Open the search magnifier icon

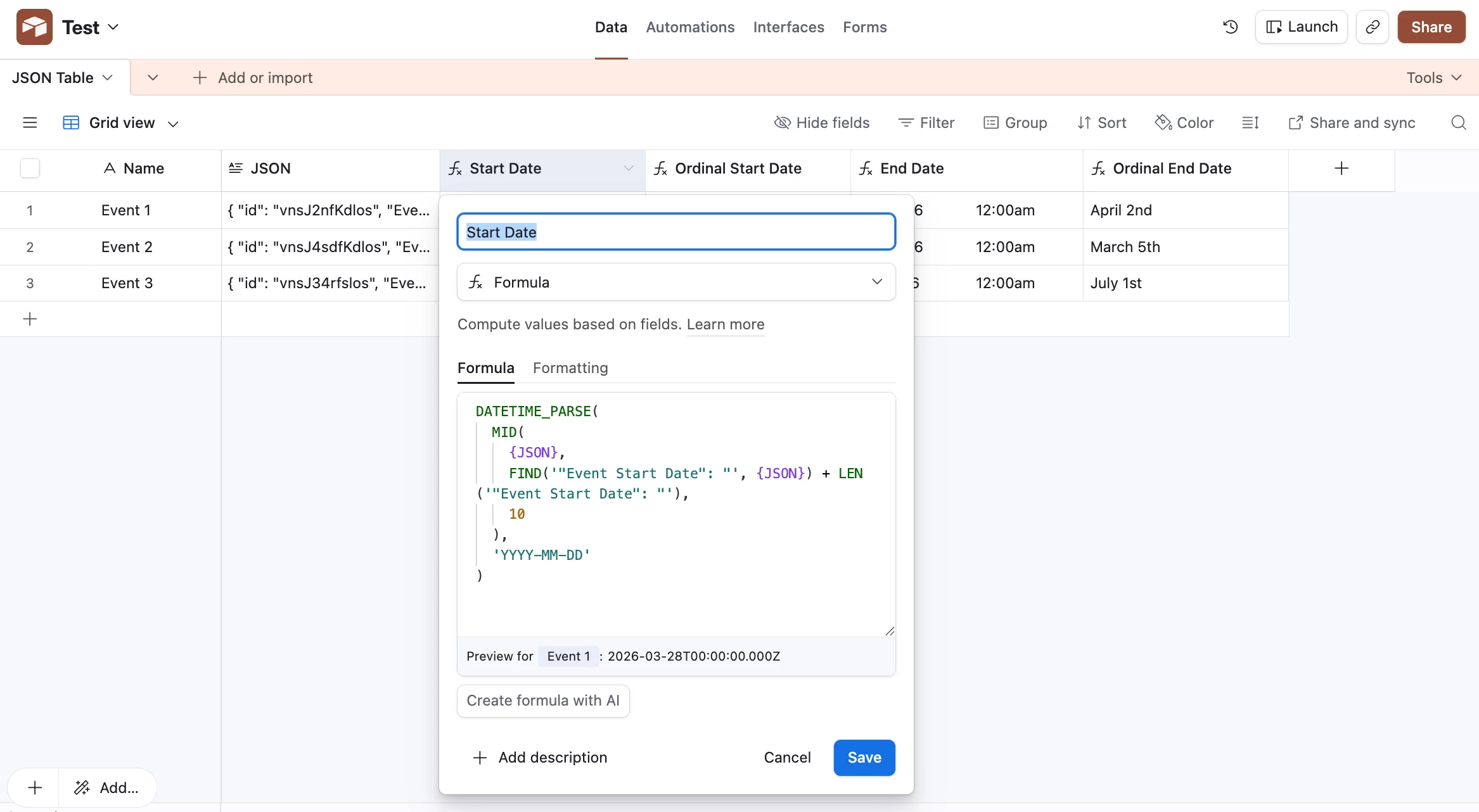(x=1458, y=123)
